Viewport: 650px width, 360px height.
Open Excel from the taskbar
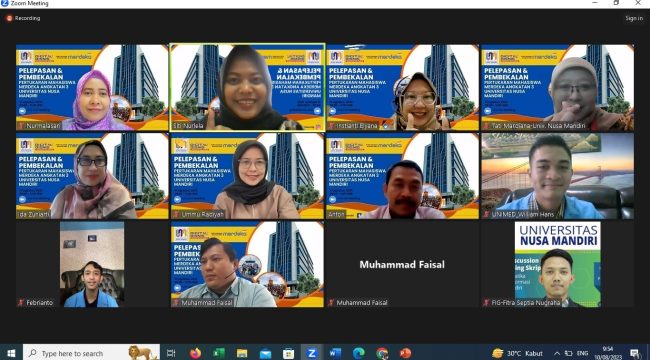218,353
